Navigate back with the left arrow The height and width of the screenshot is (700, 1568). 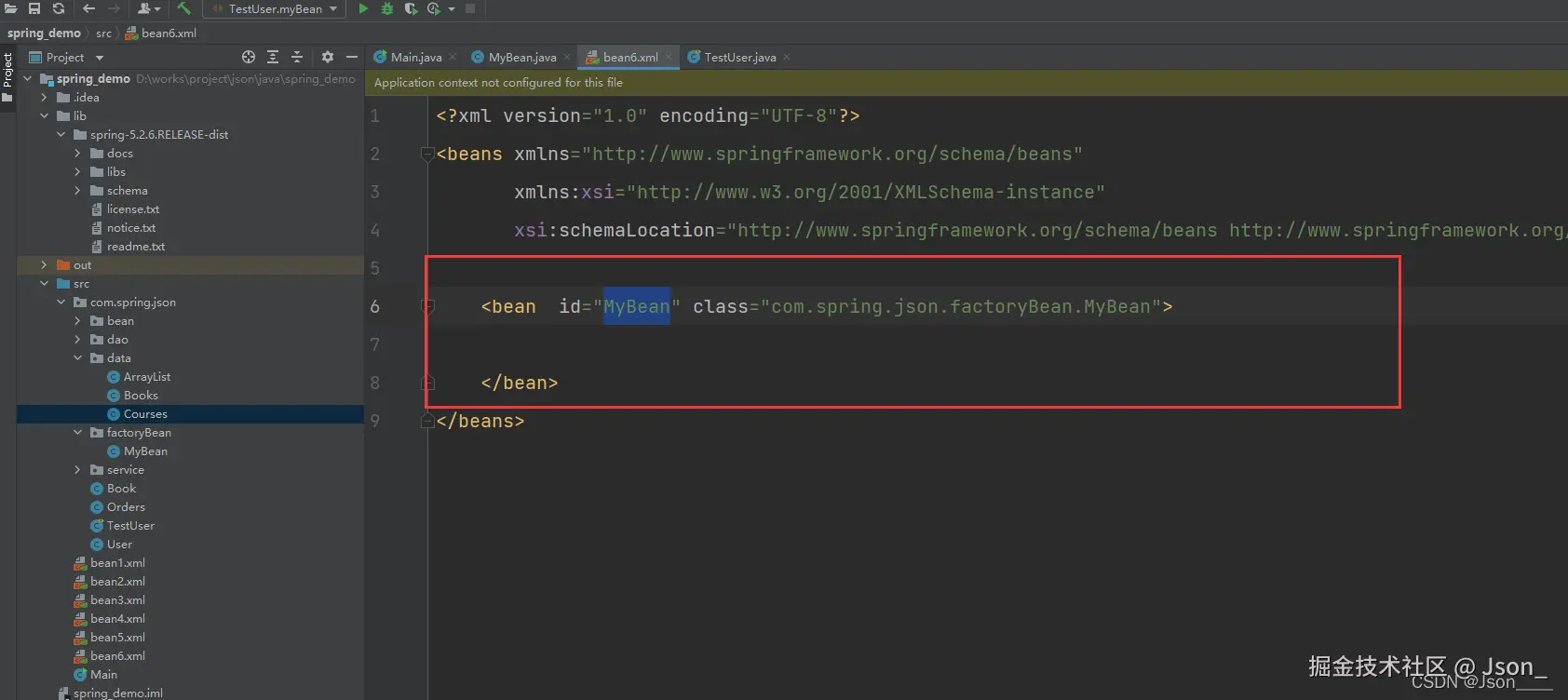[x=88, y=8]
